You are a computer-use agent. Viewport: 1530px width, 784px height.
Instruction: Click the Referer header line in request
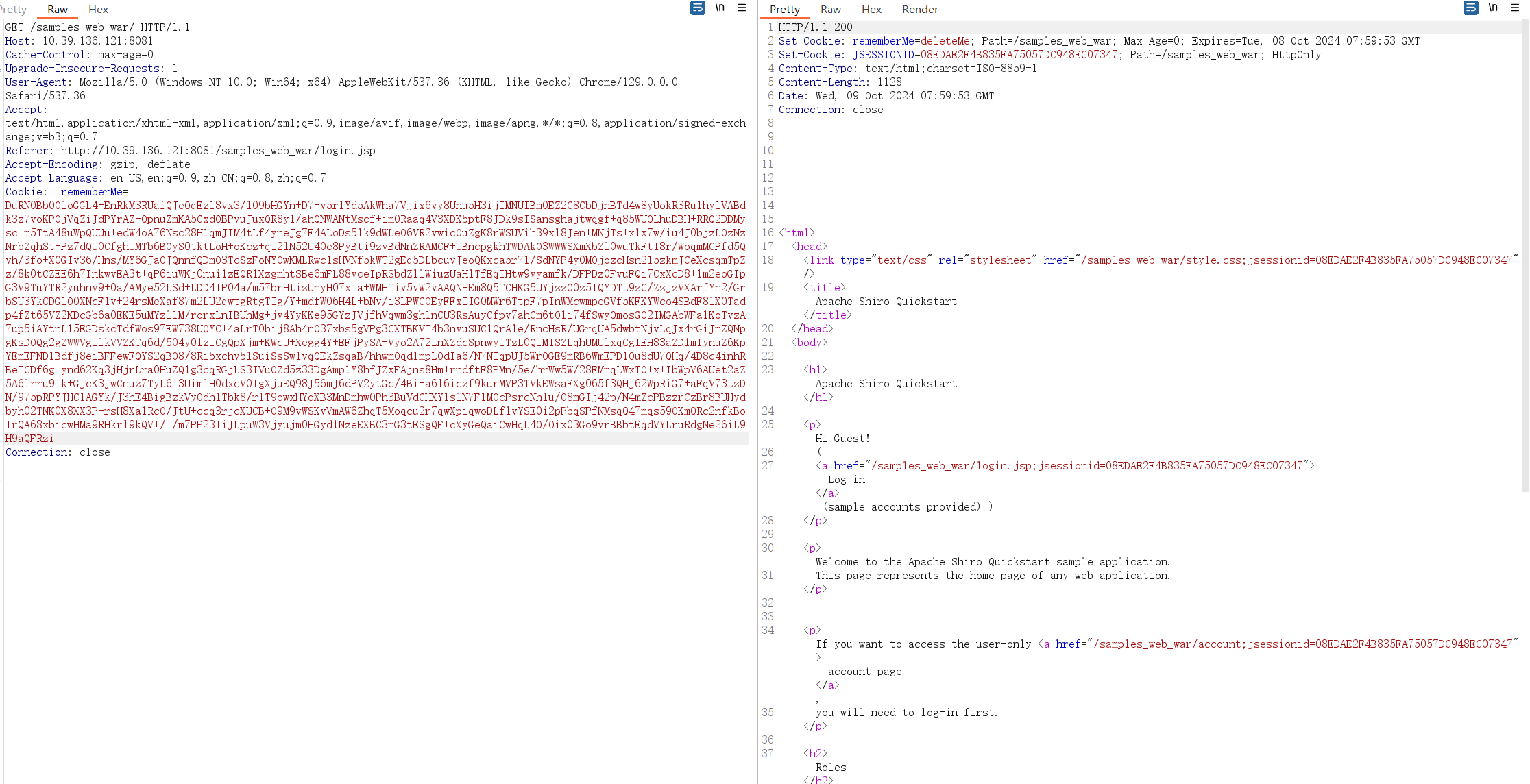coord(190,151)
